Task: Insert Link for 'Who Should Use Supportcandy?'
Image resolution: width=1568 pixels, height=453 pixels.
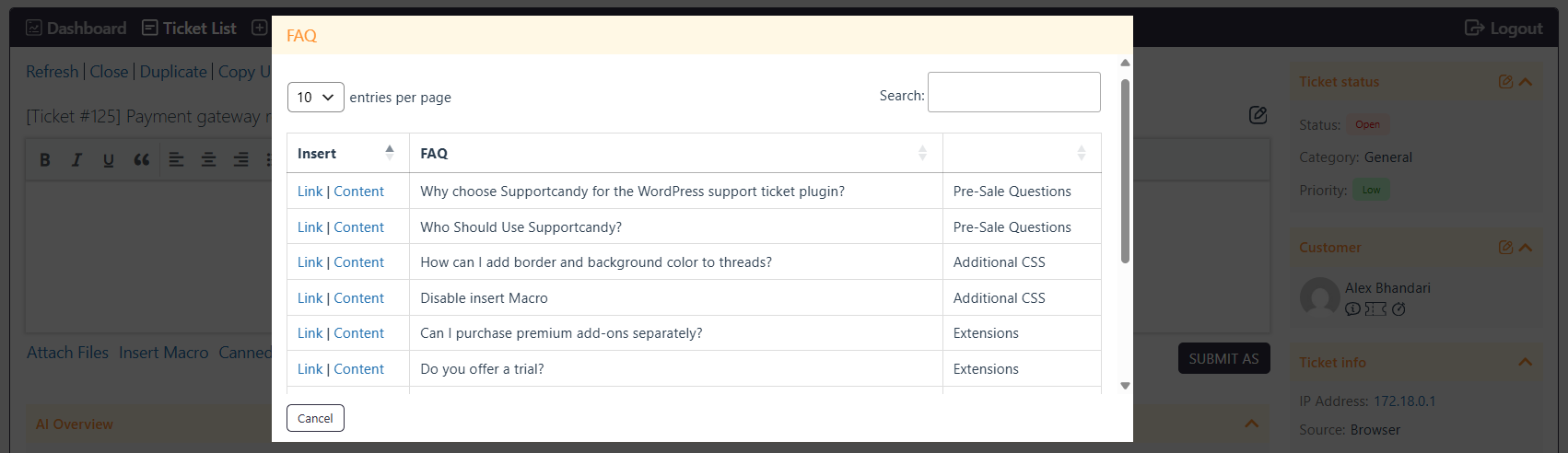Action: (x=310, y=227)
